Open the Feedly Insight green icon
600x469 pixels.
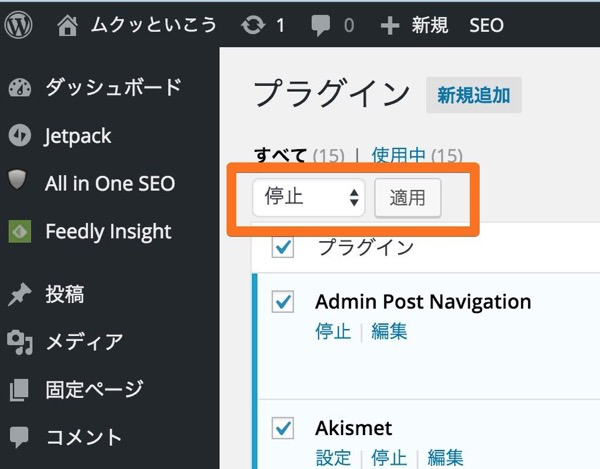click(x=20, y=231)
